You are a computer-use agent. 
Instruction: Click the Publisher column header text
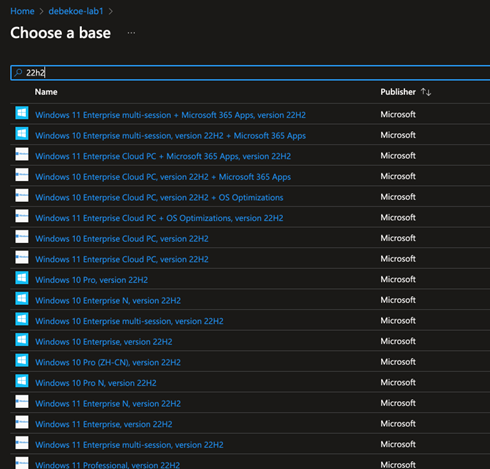(x=398, y=92)
